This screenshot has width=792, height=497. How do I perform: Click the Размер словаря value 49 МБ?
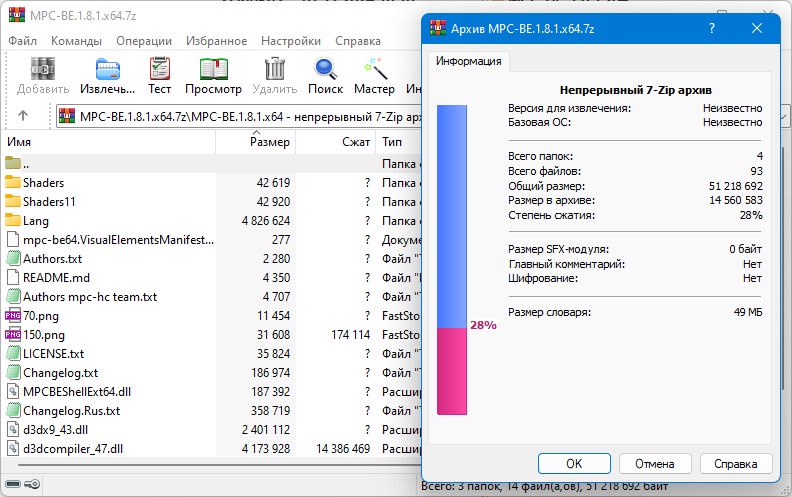click(748, 312)
